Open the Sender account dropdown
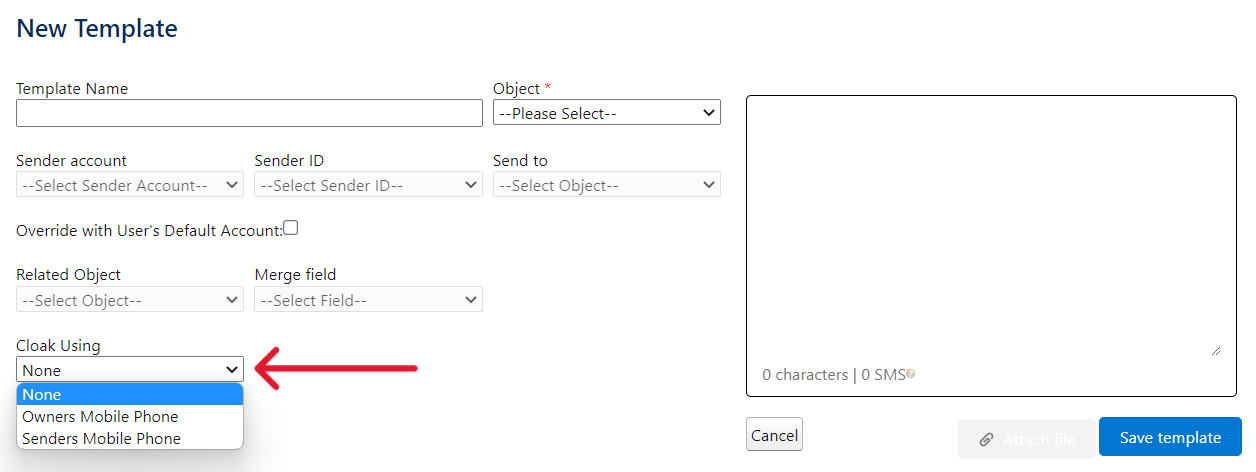 tap(130, 185)
